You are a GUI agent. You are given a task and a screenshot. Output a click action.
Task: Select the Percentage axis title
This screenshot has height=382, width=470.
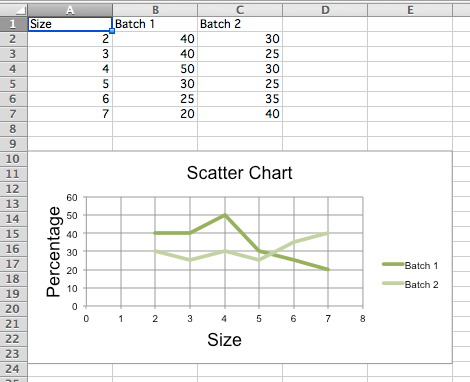[x=53, y=252]
